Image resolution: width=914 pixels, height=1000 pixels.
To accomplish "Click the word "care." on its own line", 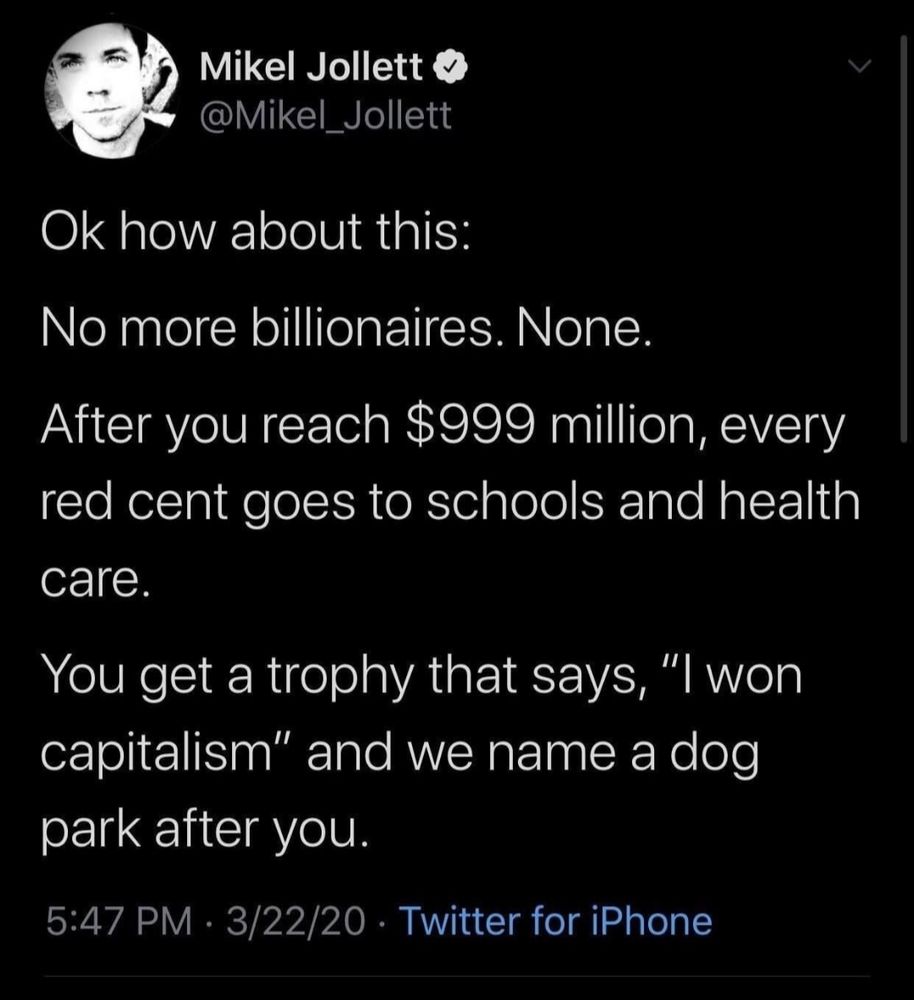I will point(96,580).
